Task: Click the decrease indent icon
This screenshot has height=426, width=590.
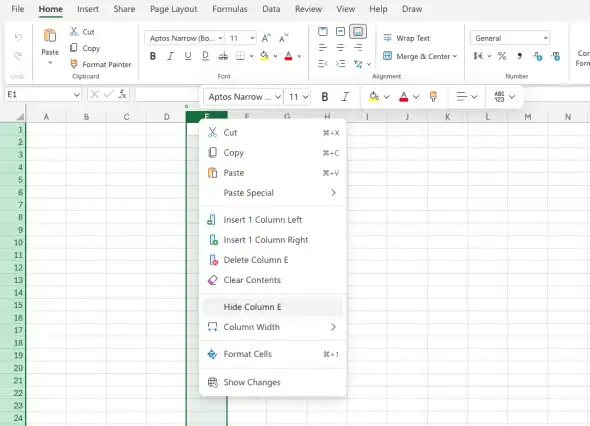Action: pos(322,64)
